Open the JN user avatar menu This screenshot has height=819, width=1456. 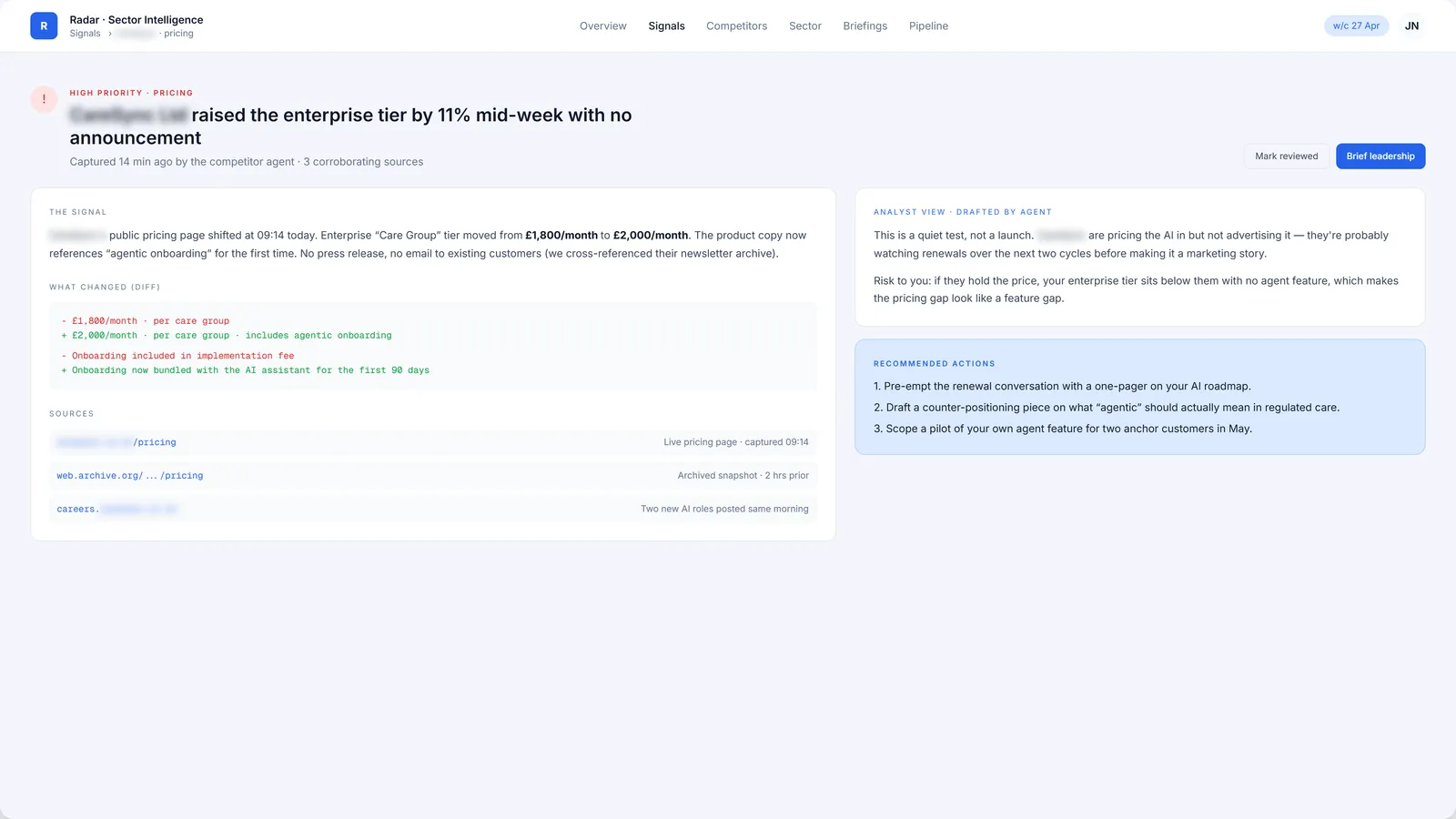[x=1411, y=25]
